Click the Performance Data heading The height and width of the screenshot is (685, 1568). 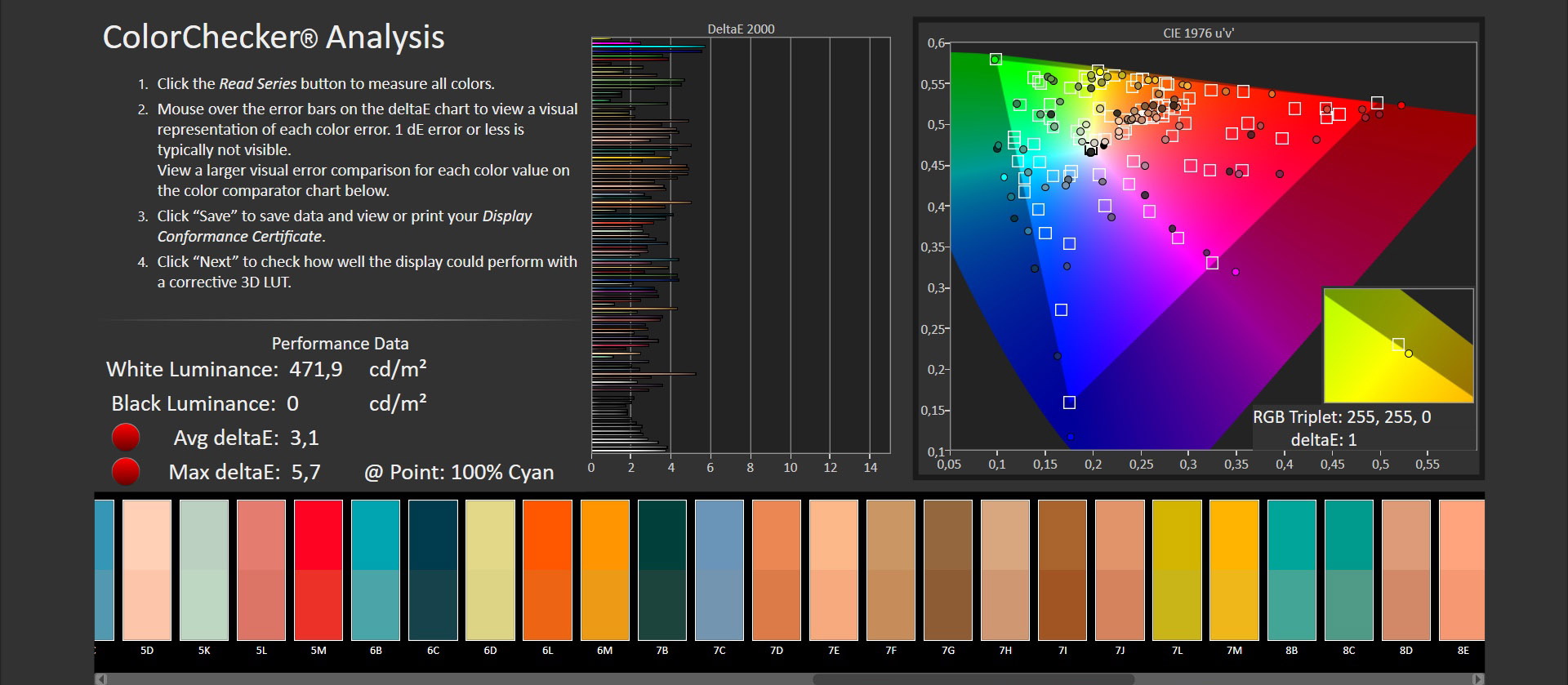pyautogui.click(x=340, y=344)
